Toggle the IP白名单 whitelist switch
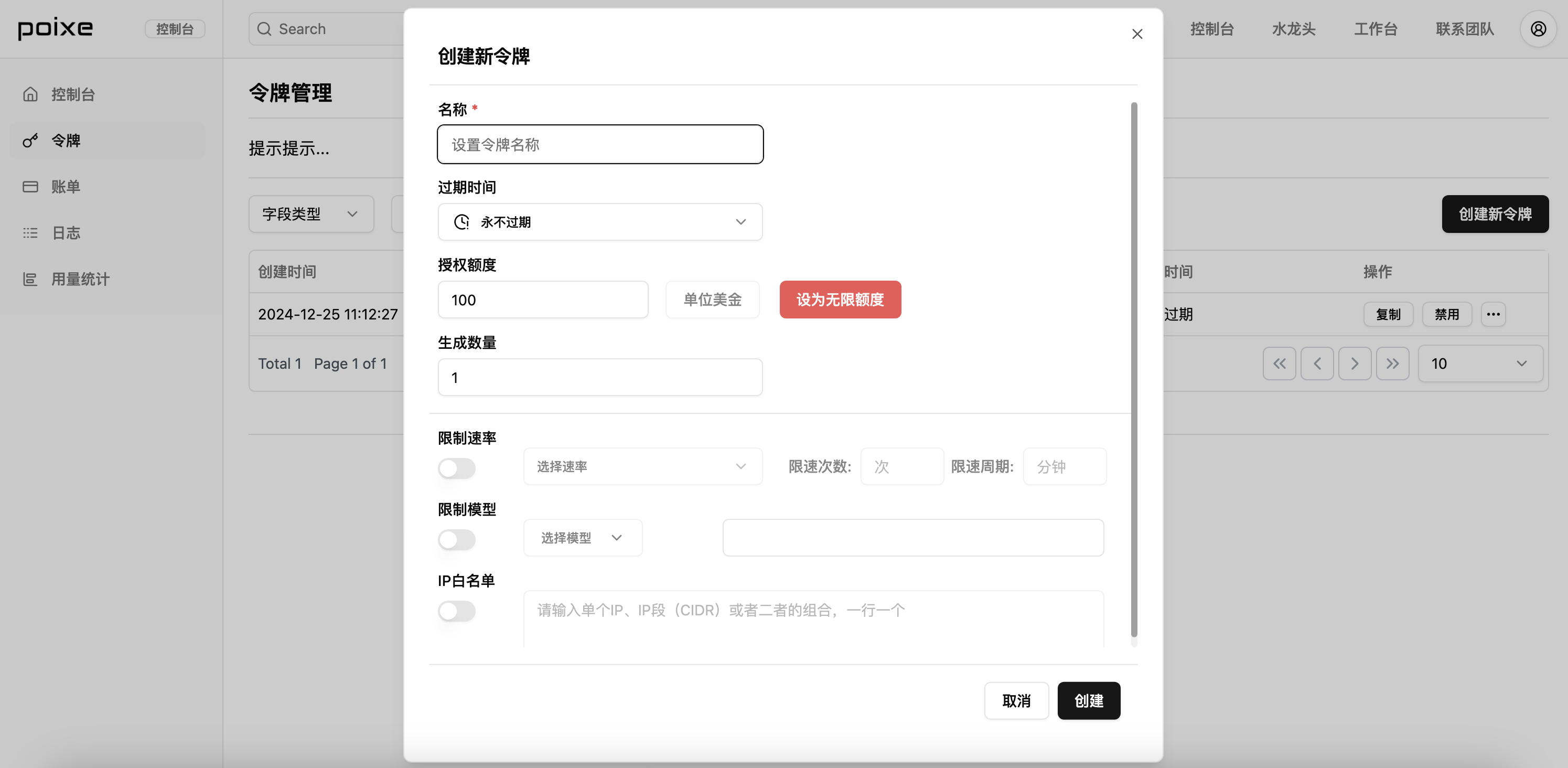 (457, 611)
